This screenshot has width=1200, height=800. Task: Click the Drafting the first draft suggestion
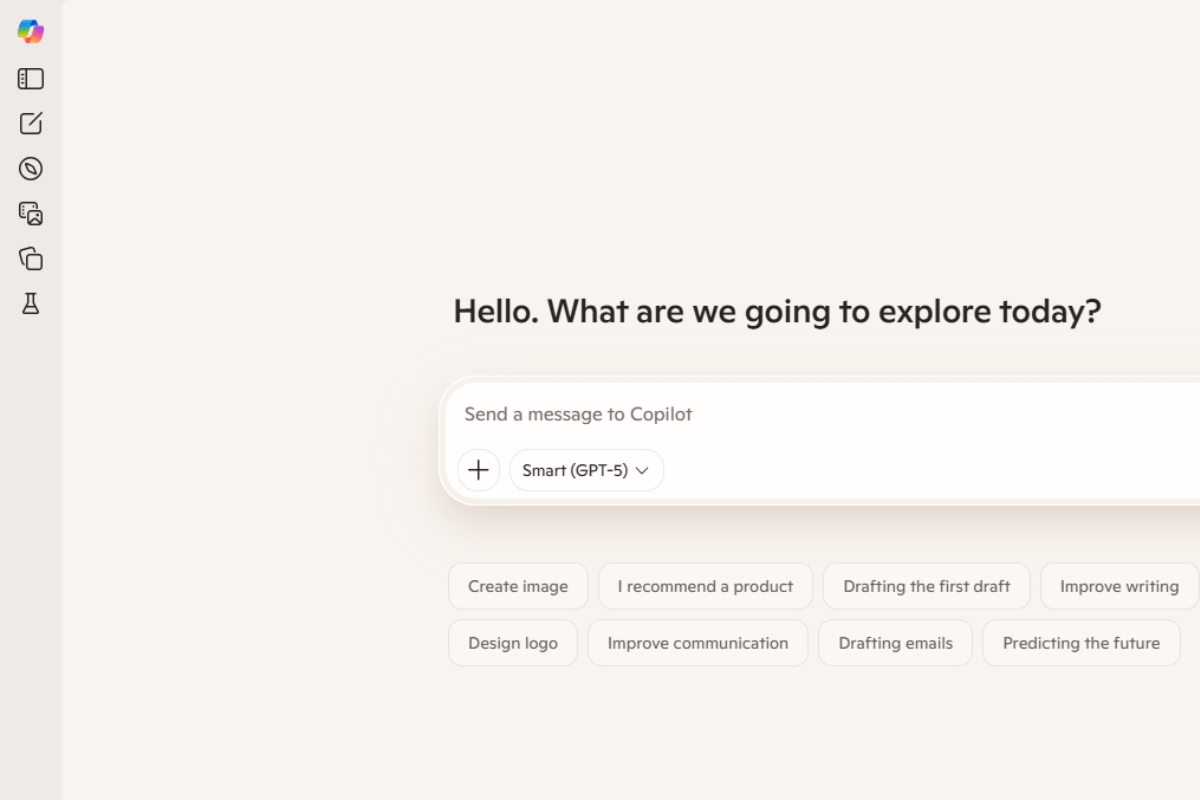coord(926,586)
